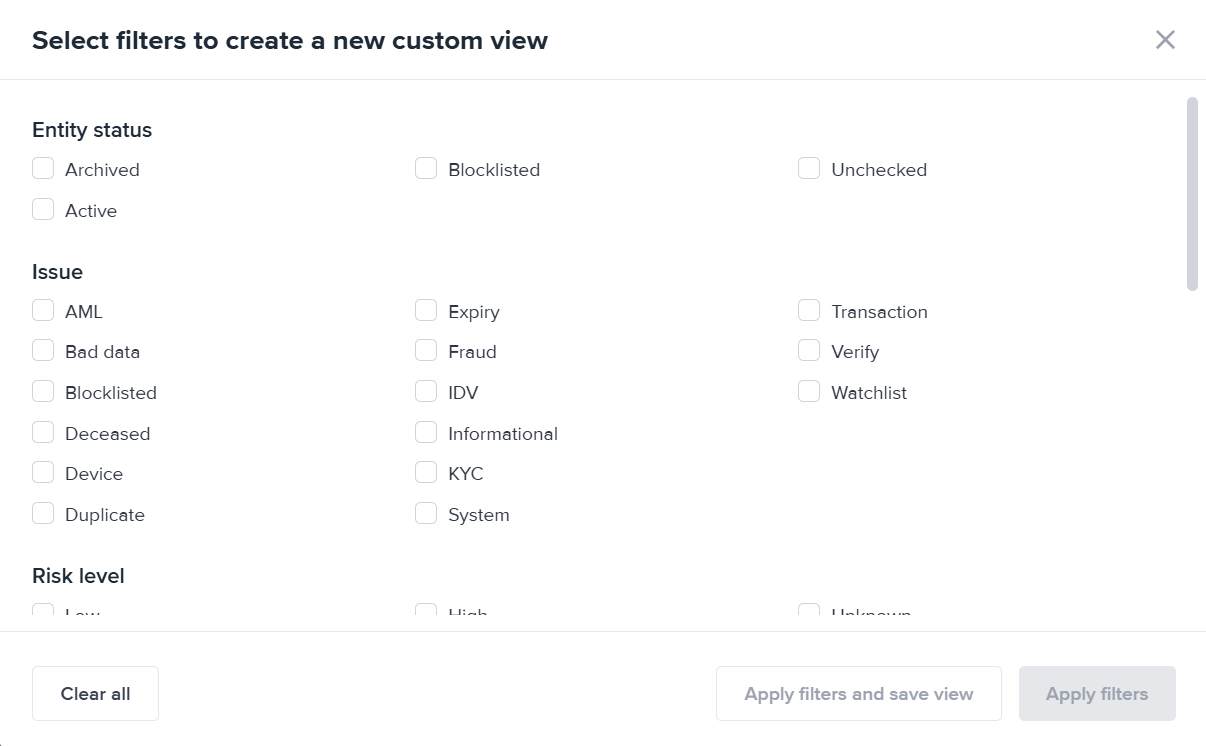Tick the Bad data issue box
The image size is (1206, 746).
pos(43,351)
